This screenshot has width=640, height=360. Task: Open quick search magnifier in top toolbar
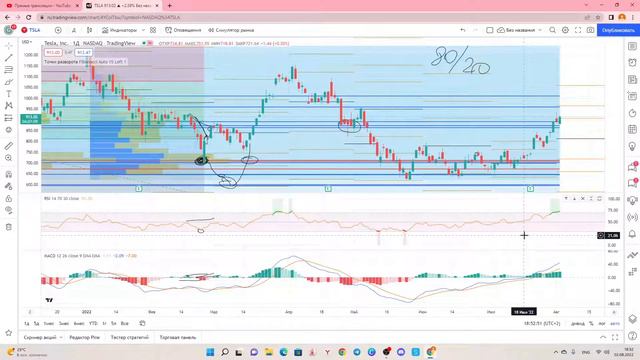552,30
